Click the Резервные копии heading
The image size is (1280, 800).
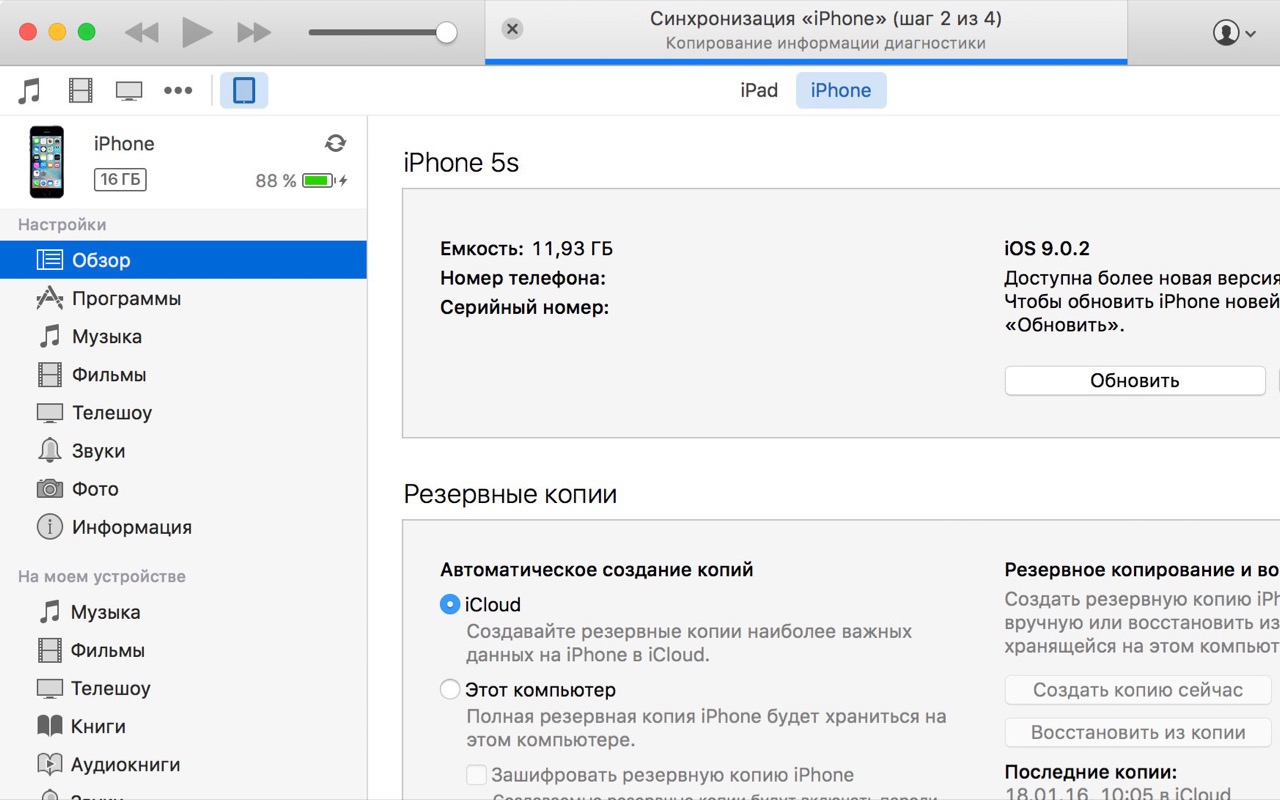510,494
